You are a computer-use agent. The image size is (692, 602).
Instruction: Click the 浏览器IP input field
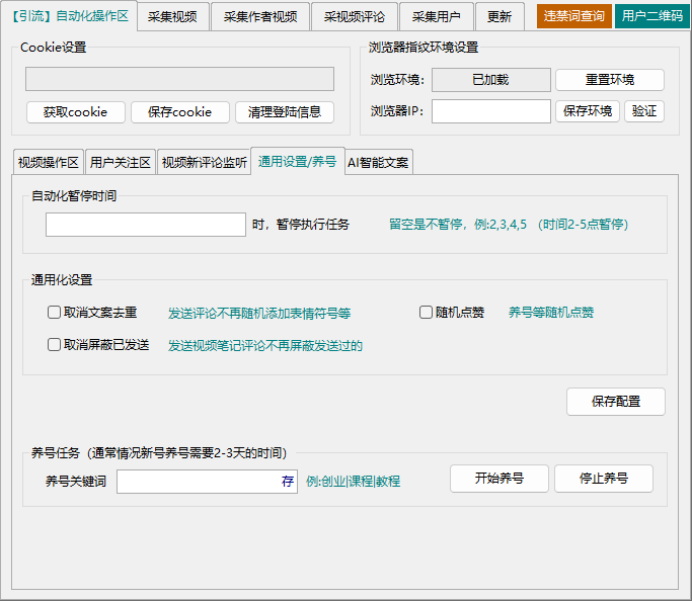click(491, 111)
